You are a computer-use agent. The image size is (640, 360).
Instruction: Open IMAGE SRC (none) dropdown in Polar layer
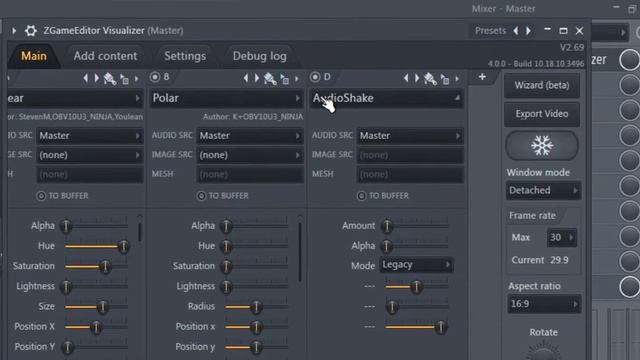pyautogui.click(x=250, y=155)
